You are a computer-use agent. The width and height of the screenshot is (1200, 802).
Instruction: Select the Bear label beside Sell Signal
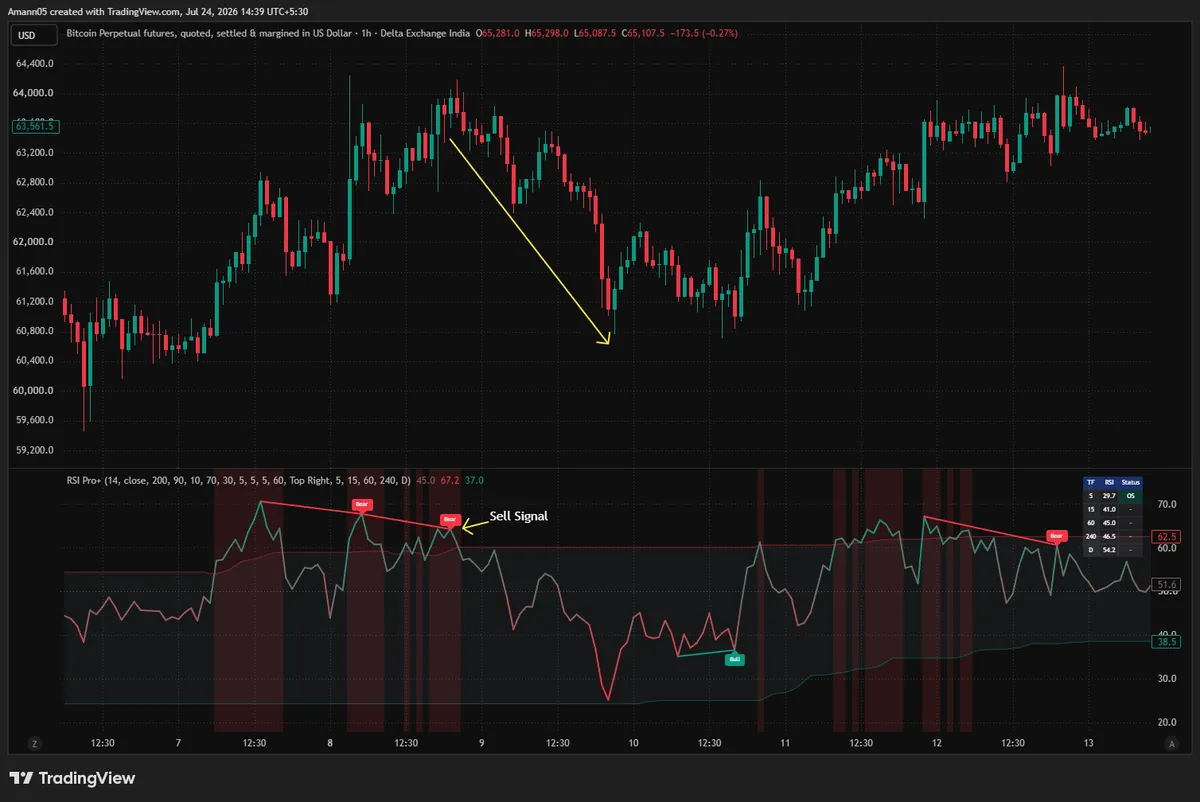click(450, 520)
